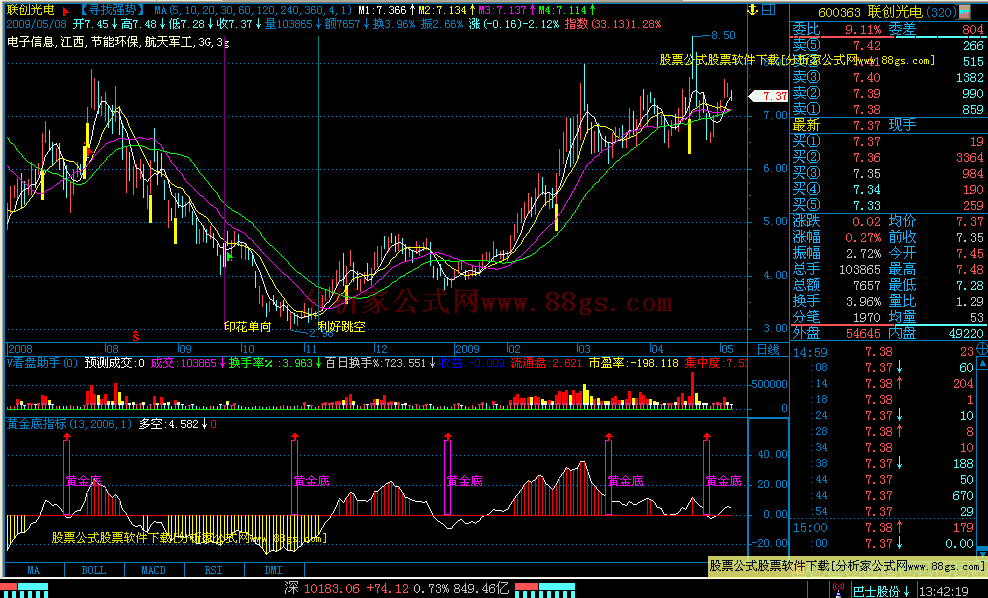Image resolution: width=988 pixels, height=598 pixels.
Task: Click the 日线 period label
Action: 767,349
